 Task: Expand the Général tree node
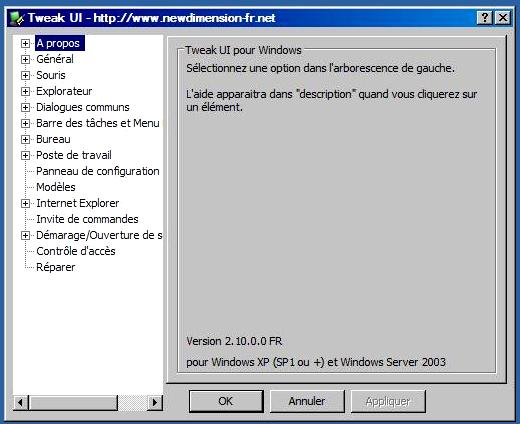coord(25,60)
